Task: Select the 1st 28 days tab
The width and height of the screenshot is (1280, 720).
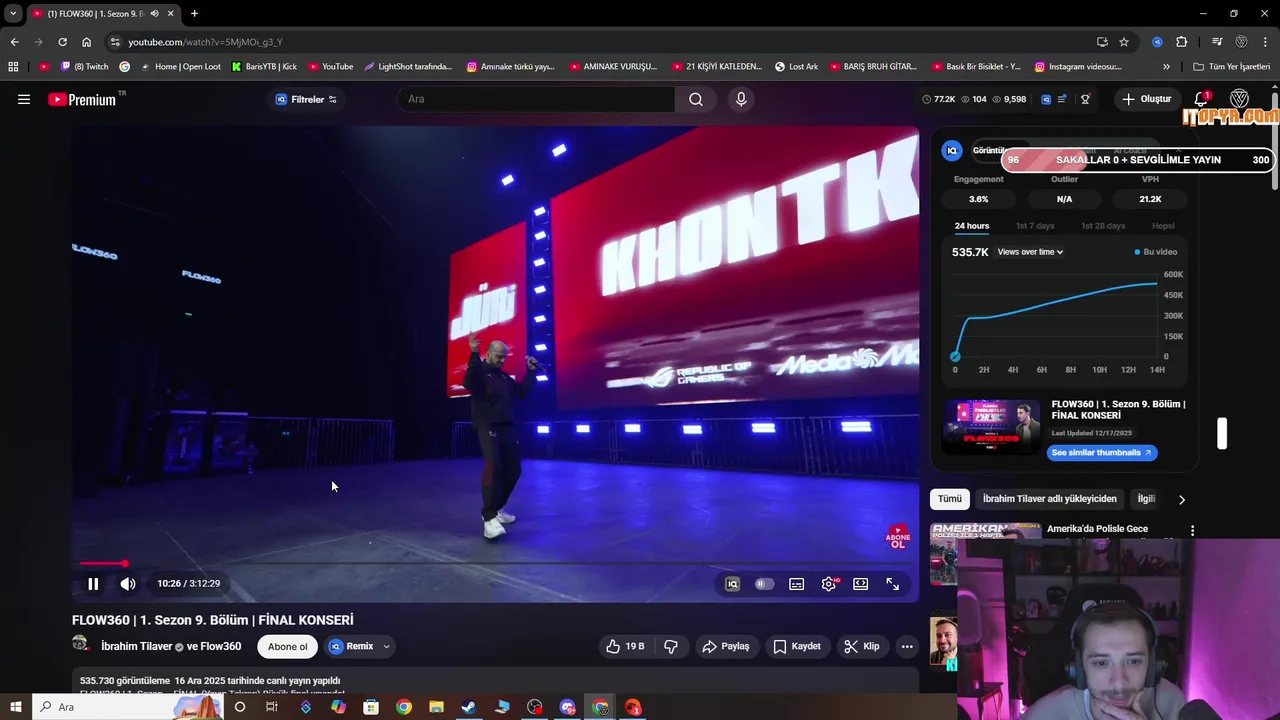Action: click(x=1103, y=226)
